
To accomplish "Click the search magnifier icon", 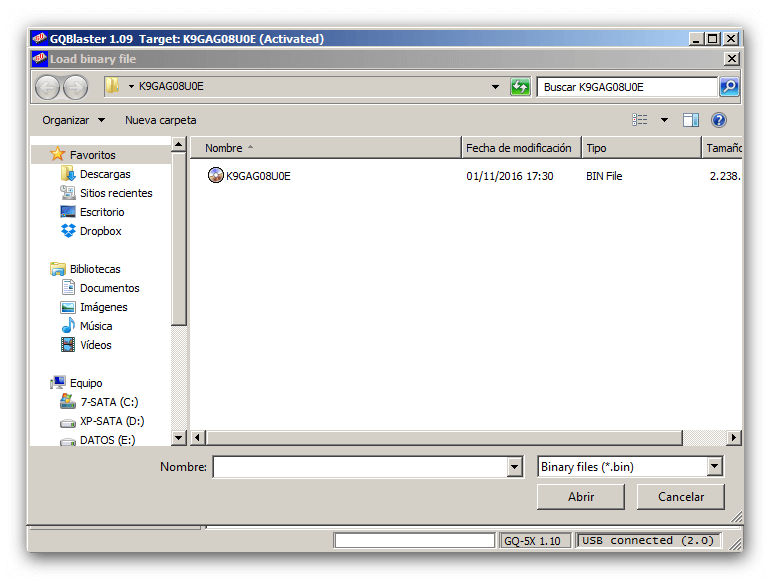I will (x=730, y=87).
